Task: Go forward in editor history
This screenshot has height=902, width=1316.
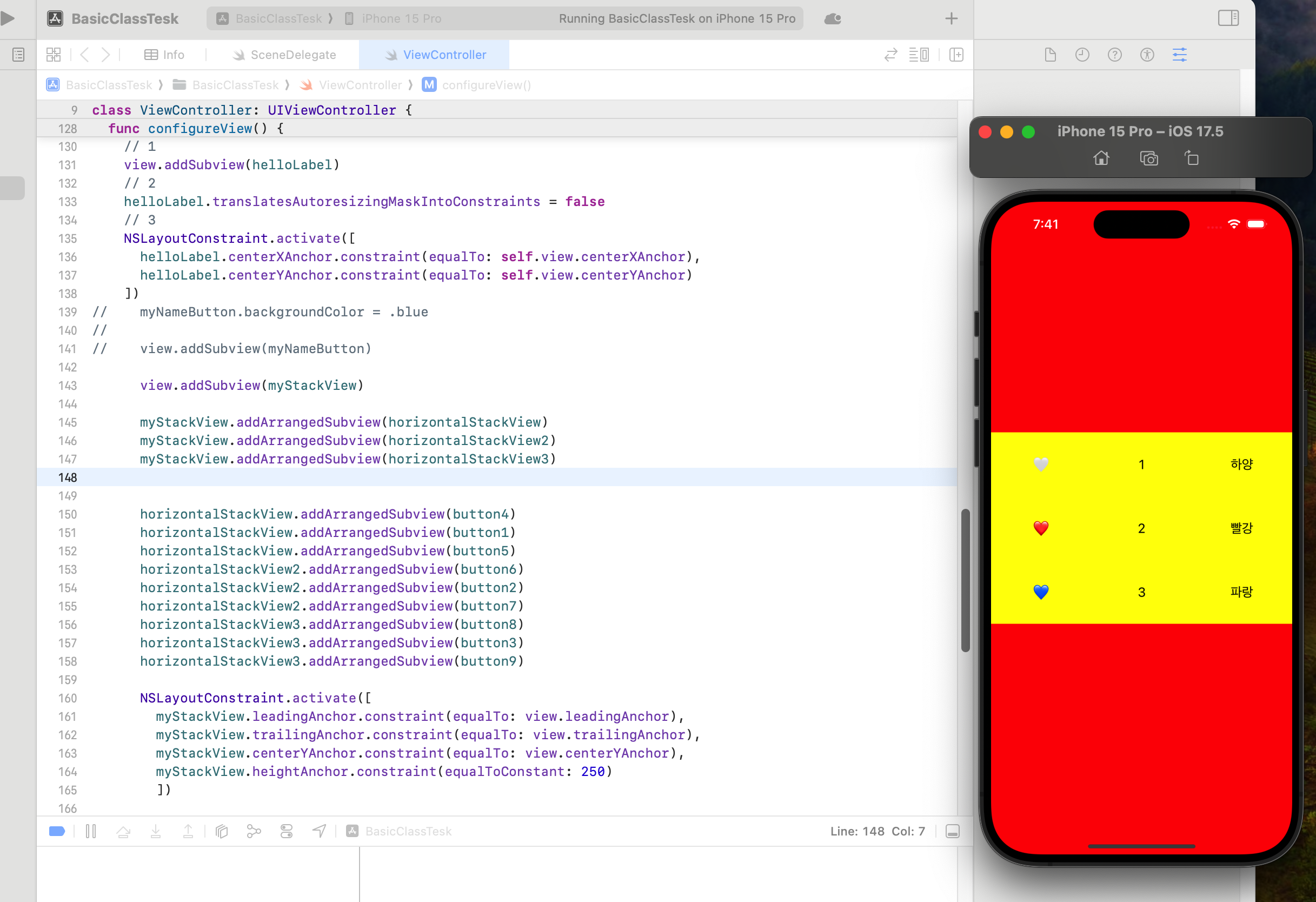Action: [105, 55]
